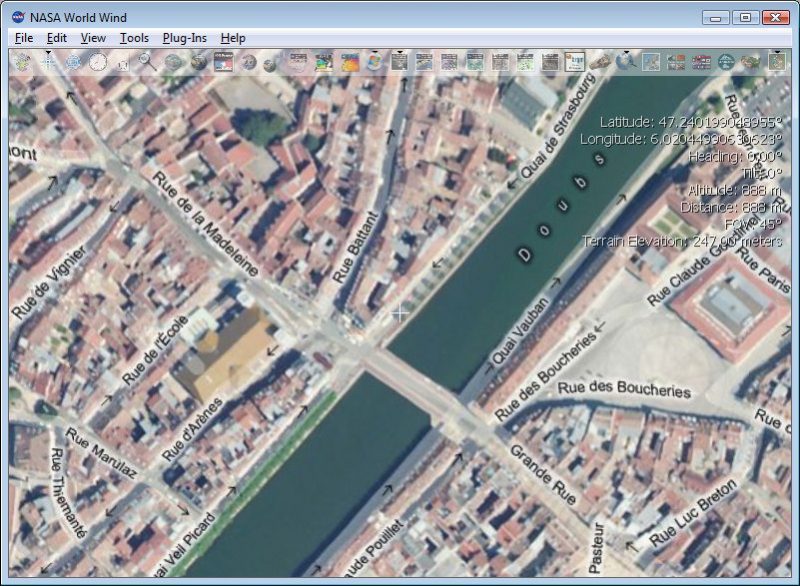Select the Blue Marble globe icon
The width and height of the screenshot is (800, 586).
199,63
